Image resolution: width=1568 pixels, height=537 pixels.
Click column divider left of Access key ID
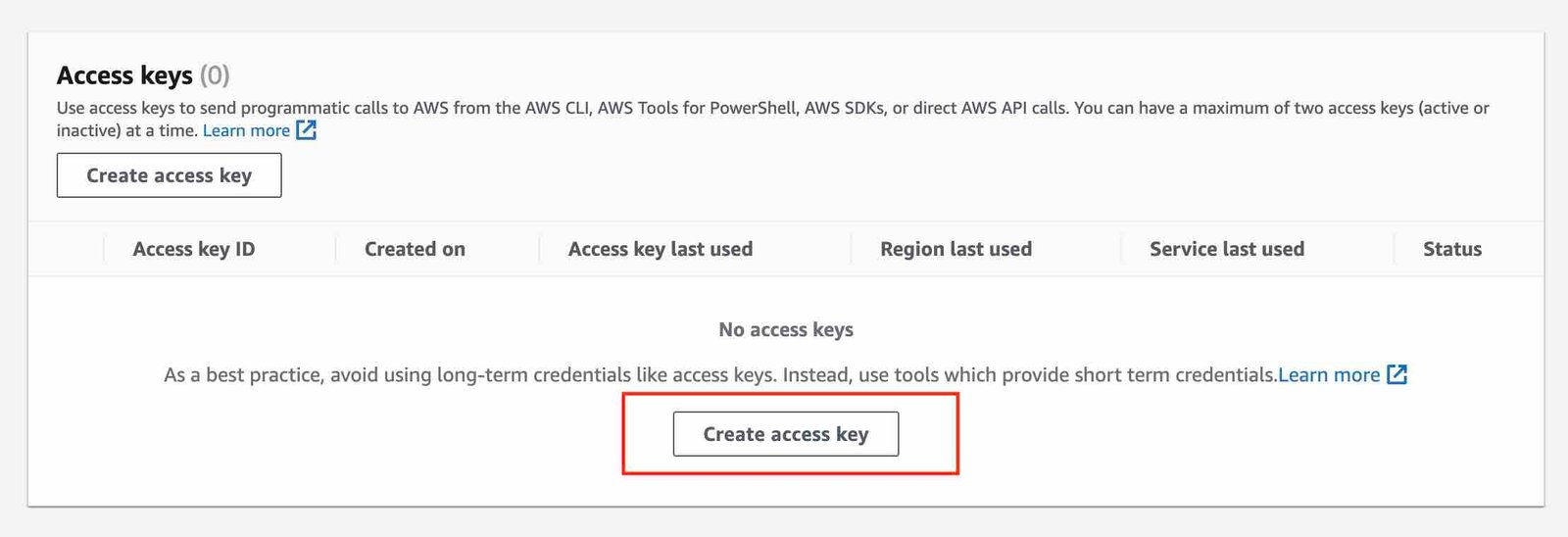(x=104, y=249)
